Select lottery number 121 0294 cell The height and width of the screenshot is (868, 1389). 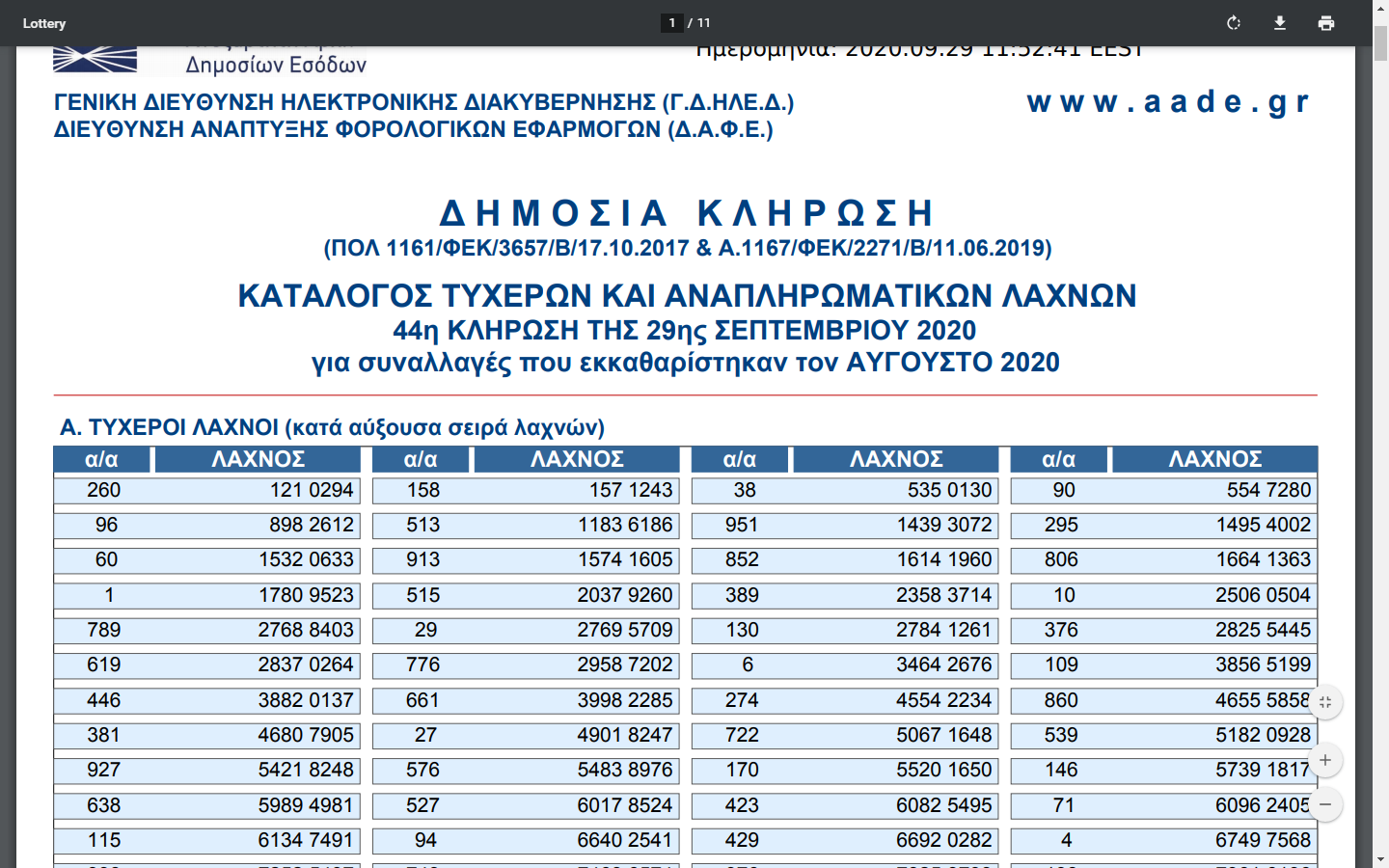311,490
